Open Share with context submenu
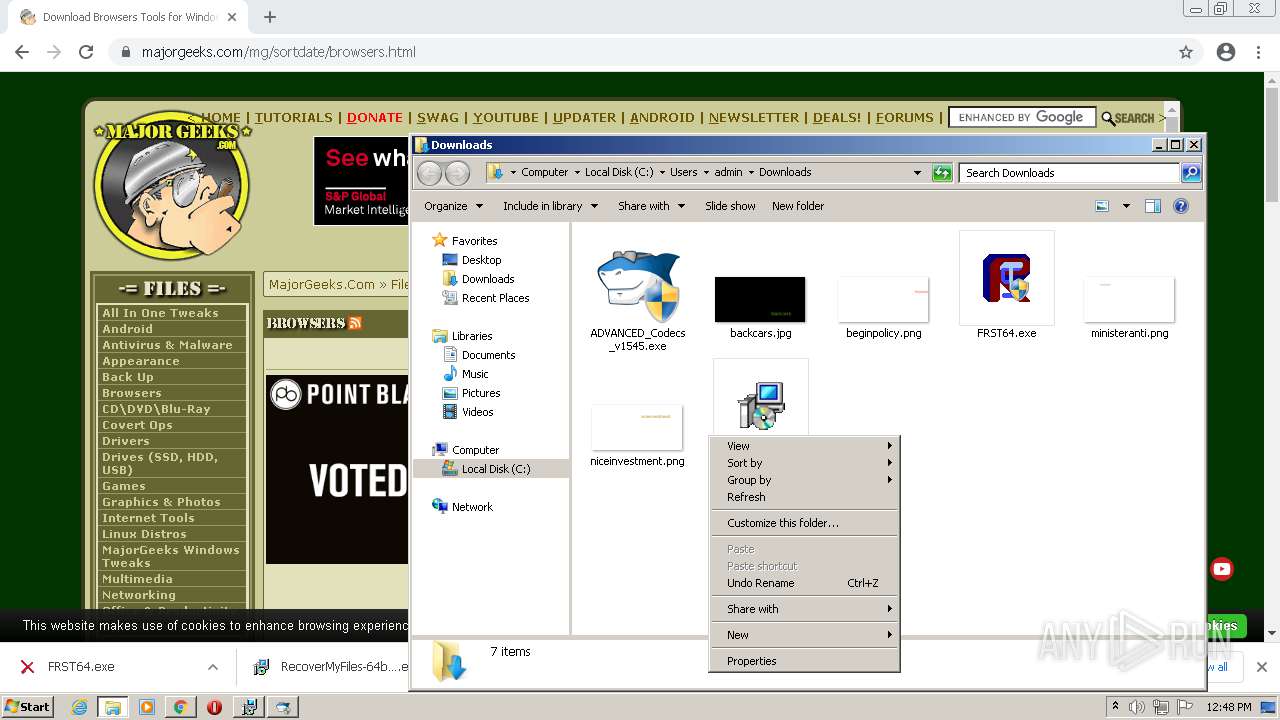This screenshot has height=720, width=1280. 805,609
